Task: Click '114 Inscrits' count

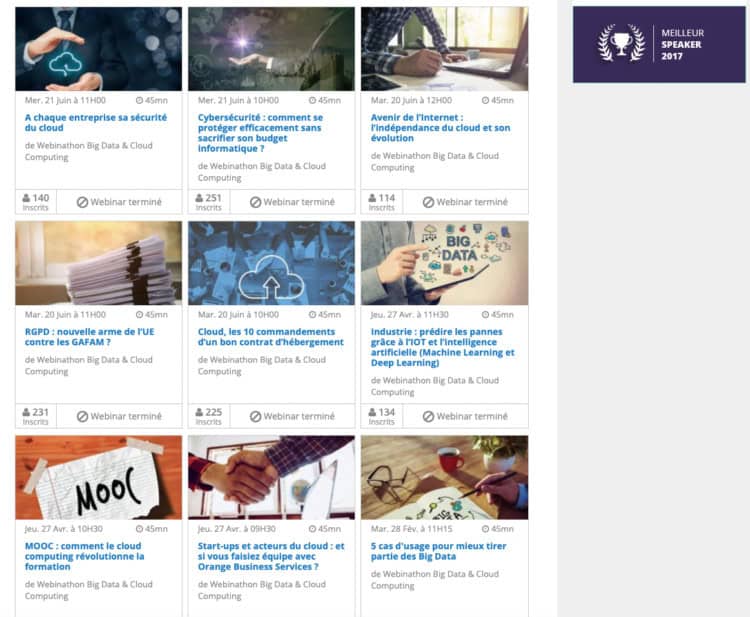Action: click(x=381, y=202)
